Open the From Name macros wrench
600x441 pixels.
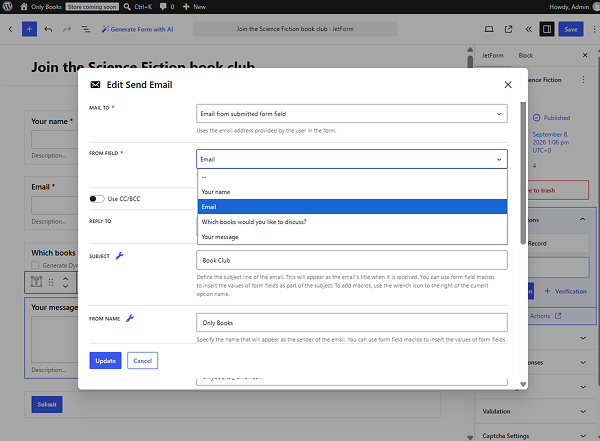pos(130,318)
